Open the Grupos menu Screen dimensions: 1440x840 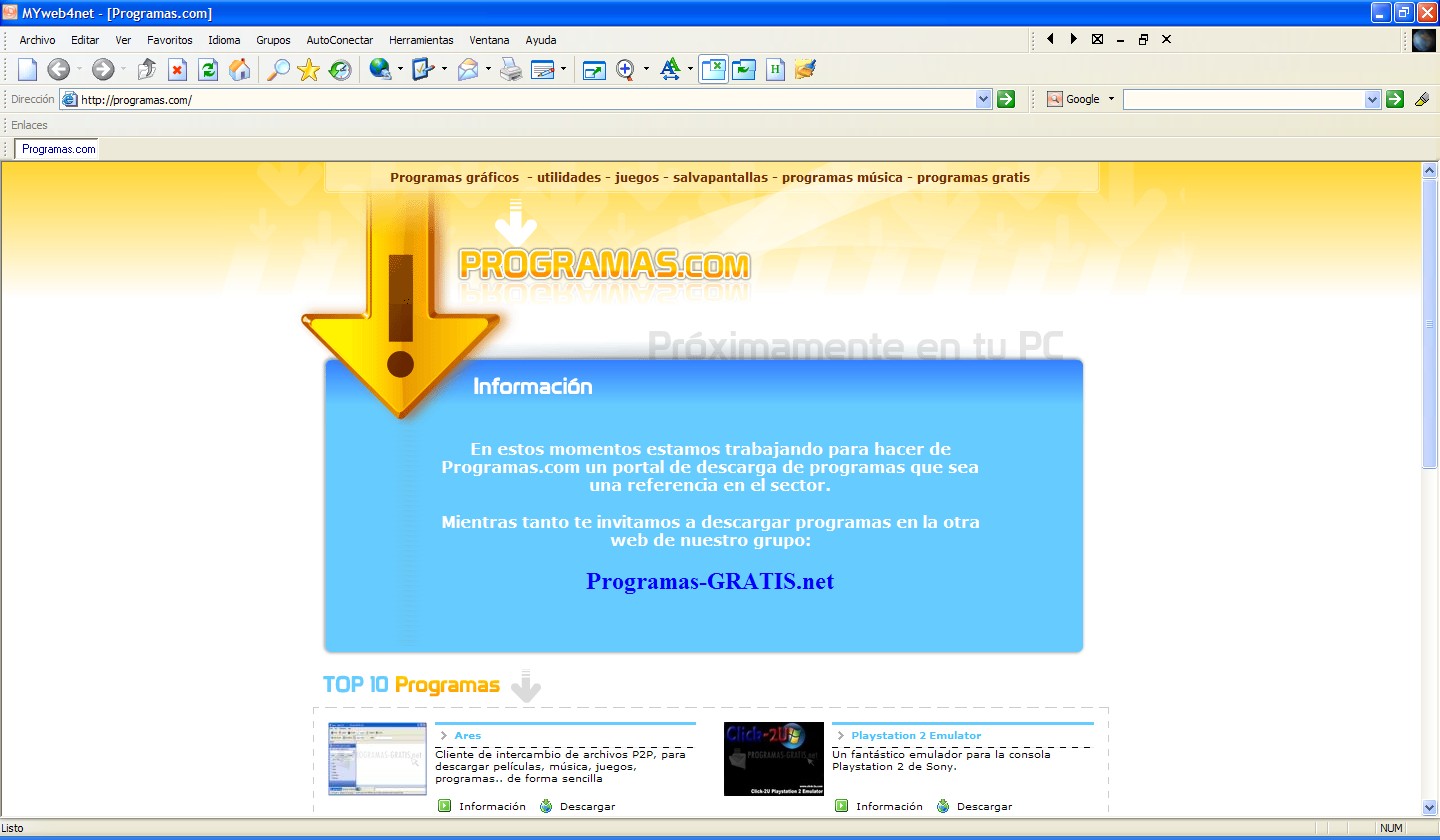click(273, 40)
